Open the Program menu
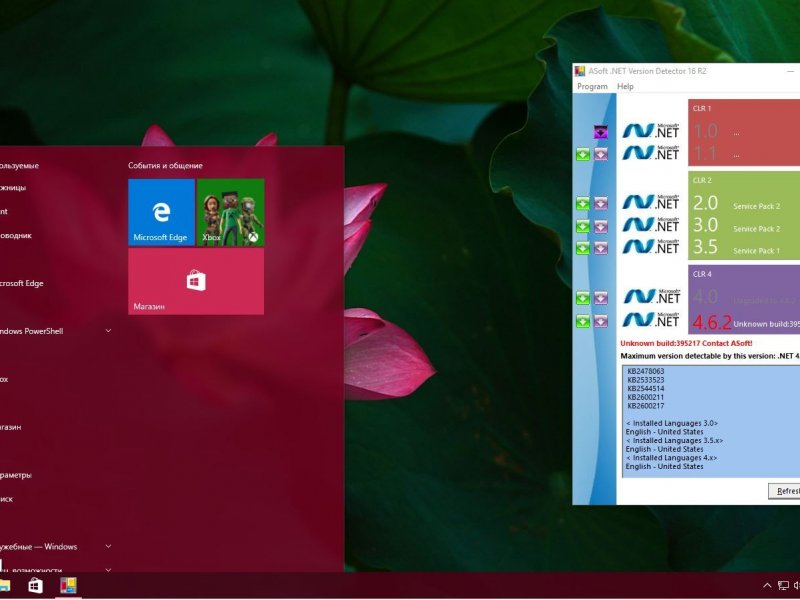Screen dimensions: 800x600 click(592, 87)
